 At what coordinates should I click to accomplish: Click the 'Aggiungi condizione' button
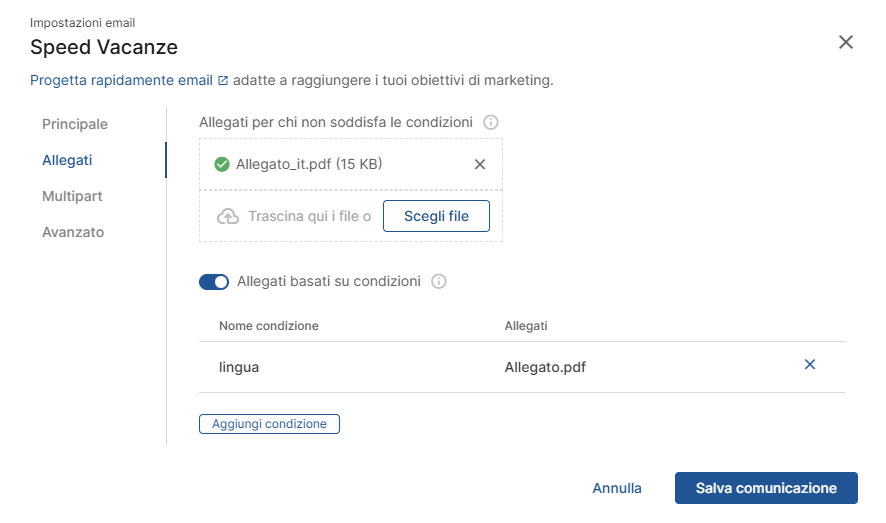(x=269, y=424)
